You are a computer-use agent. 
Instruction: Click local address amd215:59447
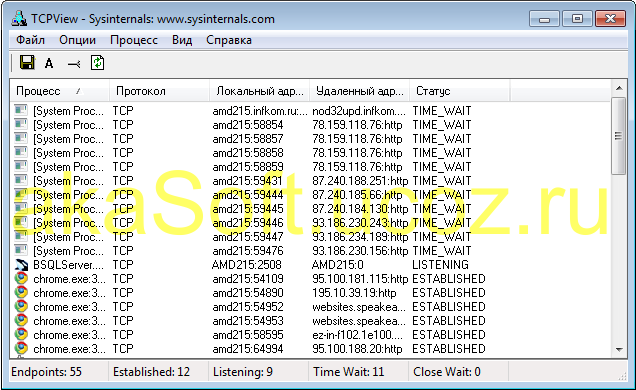[248, 237]
